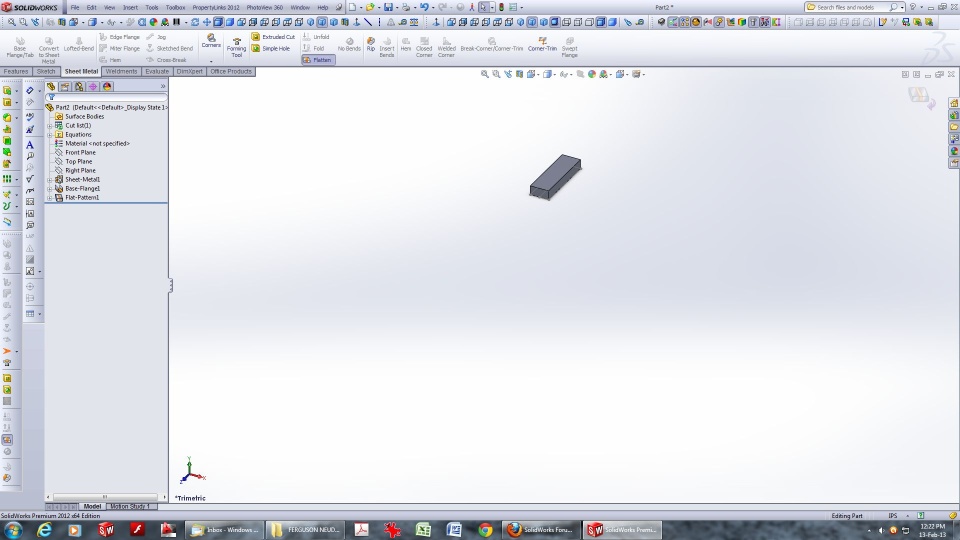Open the Help question-mark dropdown
This screenshot has width=960, height=540.
(x=922, y=7)
